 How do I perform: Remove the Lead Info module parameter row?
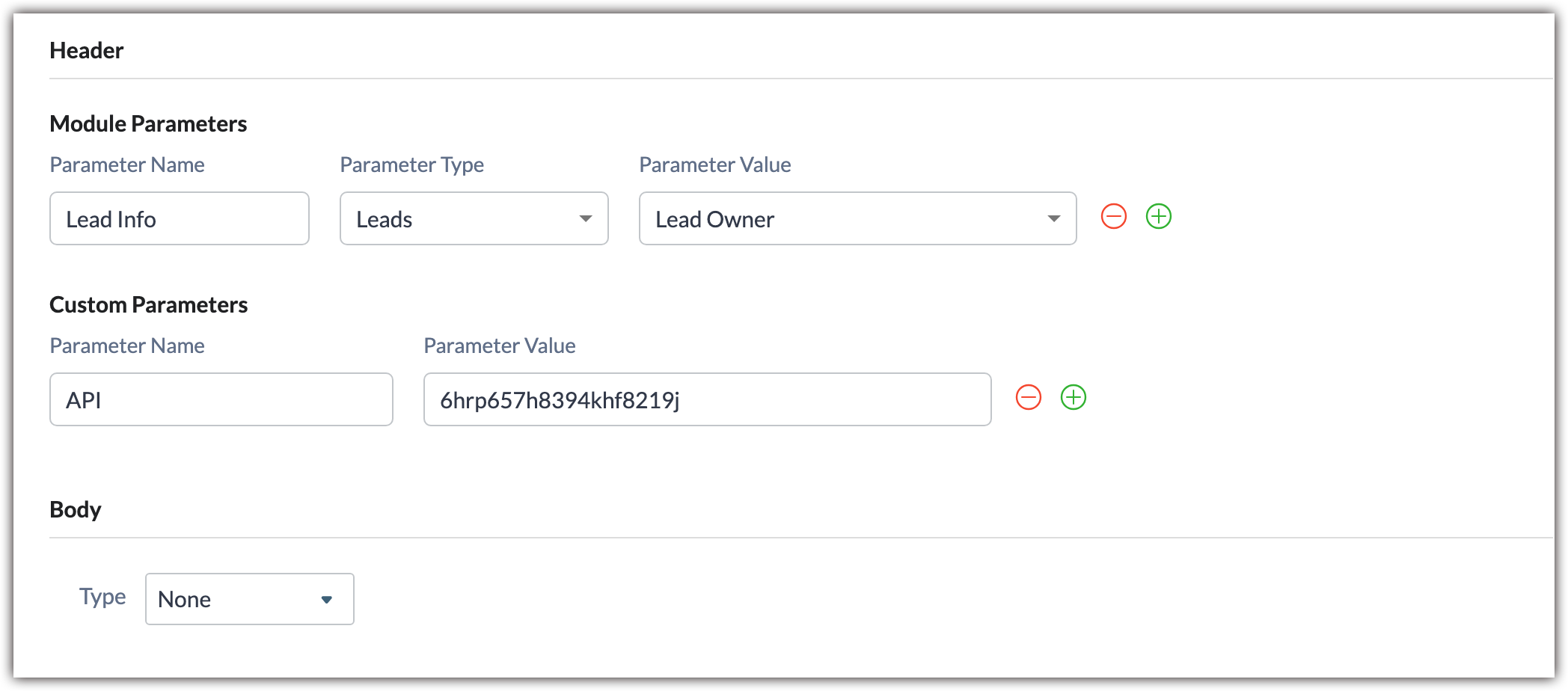coord(1113,217)
